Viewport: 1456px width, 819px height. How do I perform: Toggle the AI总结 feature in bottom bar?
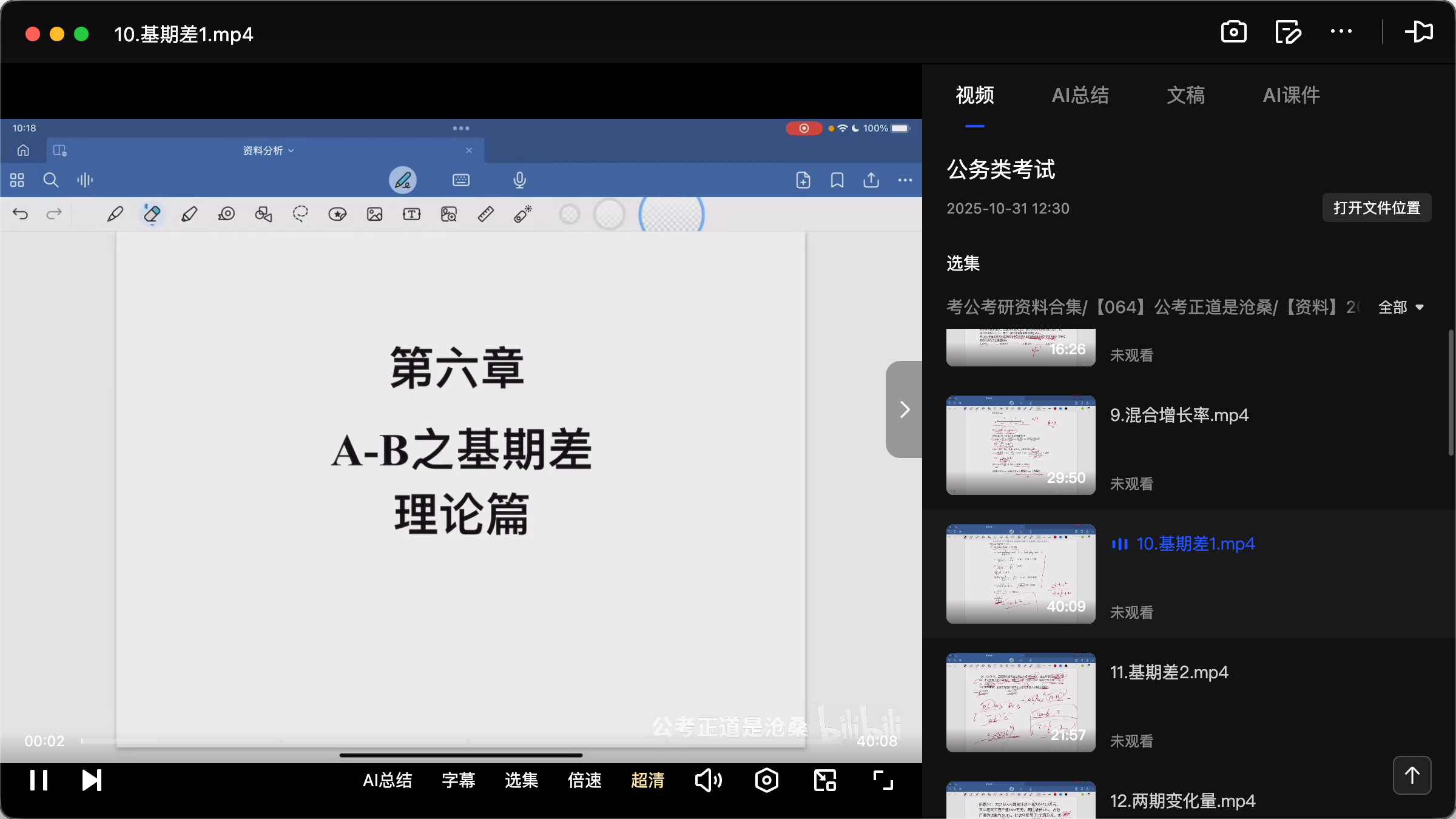[388, 780]
